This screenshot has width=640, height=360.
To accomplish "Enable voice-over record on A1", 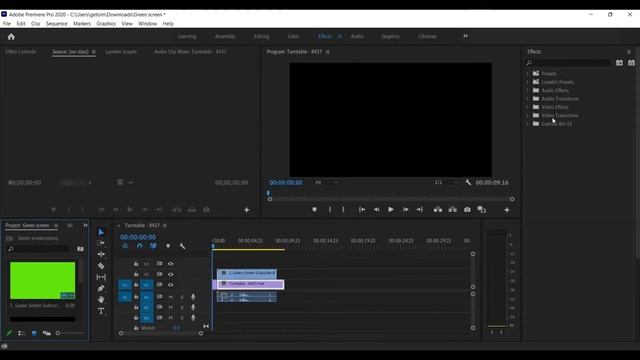I will point(193,297).
